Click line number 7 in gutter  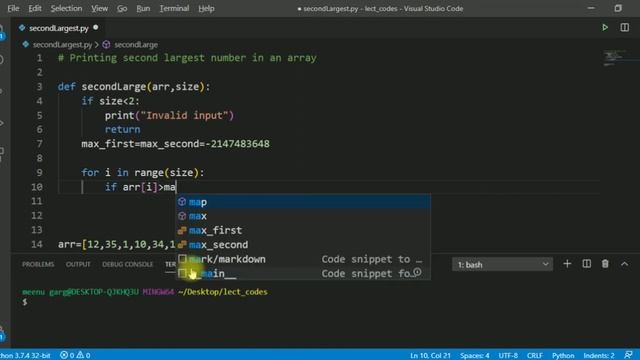tap(39, 144)
